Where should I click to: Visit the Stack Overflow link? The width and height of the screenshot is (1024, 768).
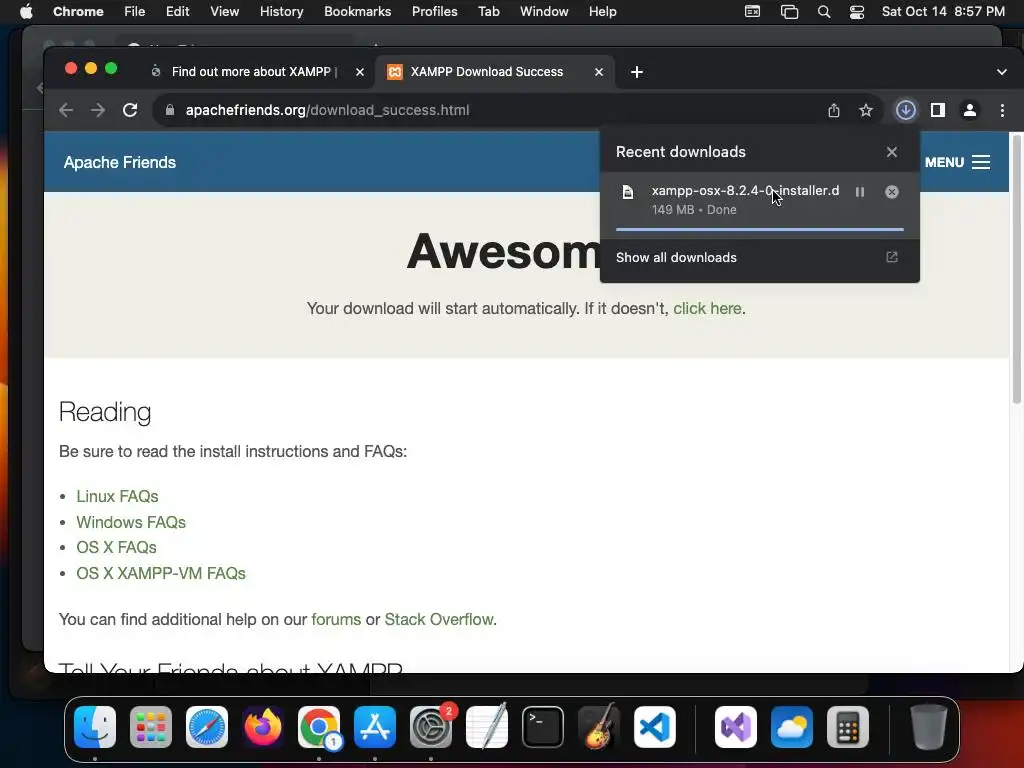[x=439, y=619]
